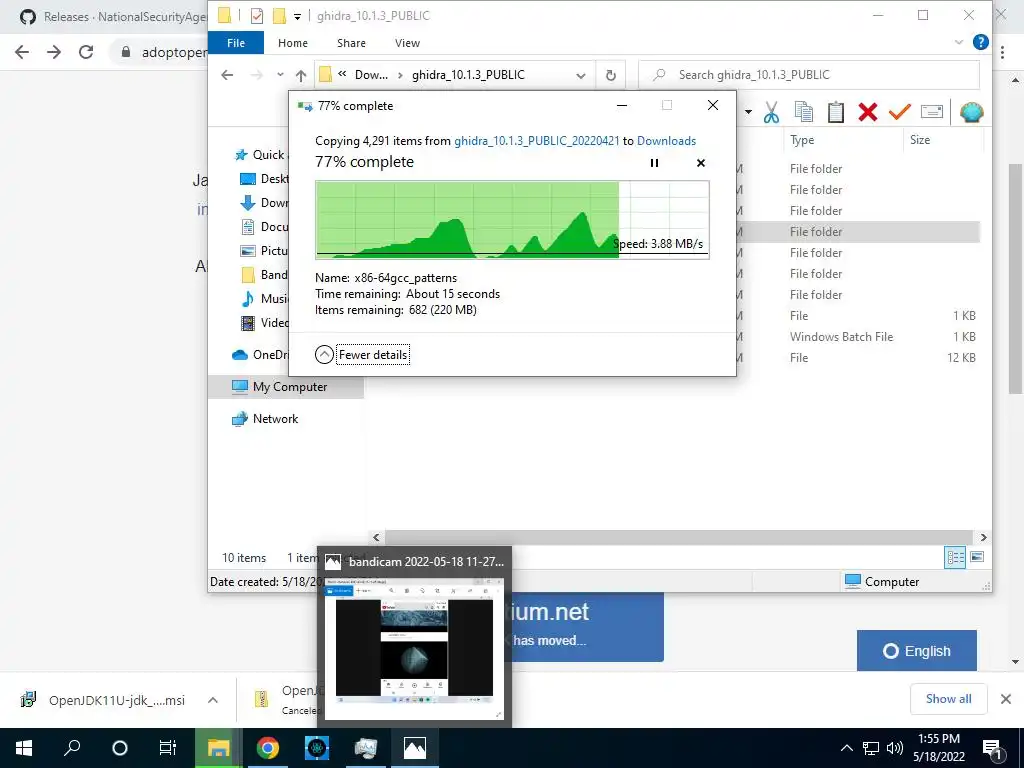
Task: Click the Copy icon in Explorer toolbar
Action: tap(803, 112)
